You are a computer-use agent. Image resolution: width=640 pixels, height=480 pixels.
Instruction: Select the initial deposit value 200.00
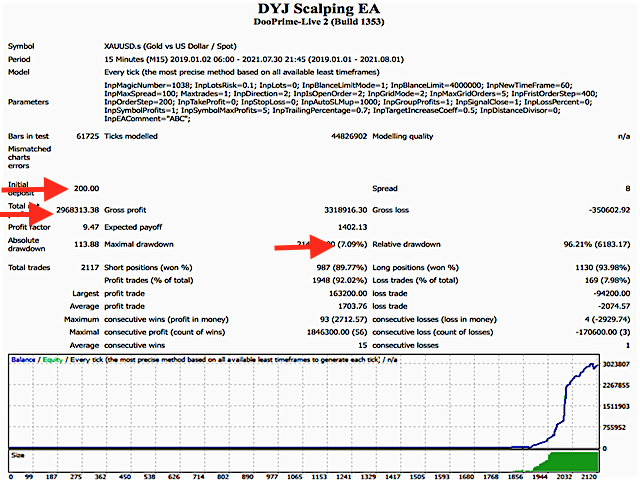87,189
